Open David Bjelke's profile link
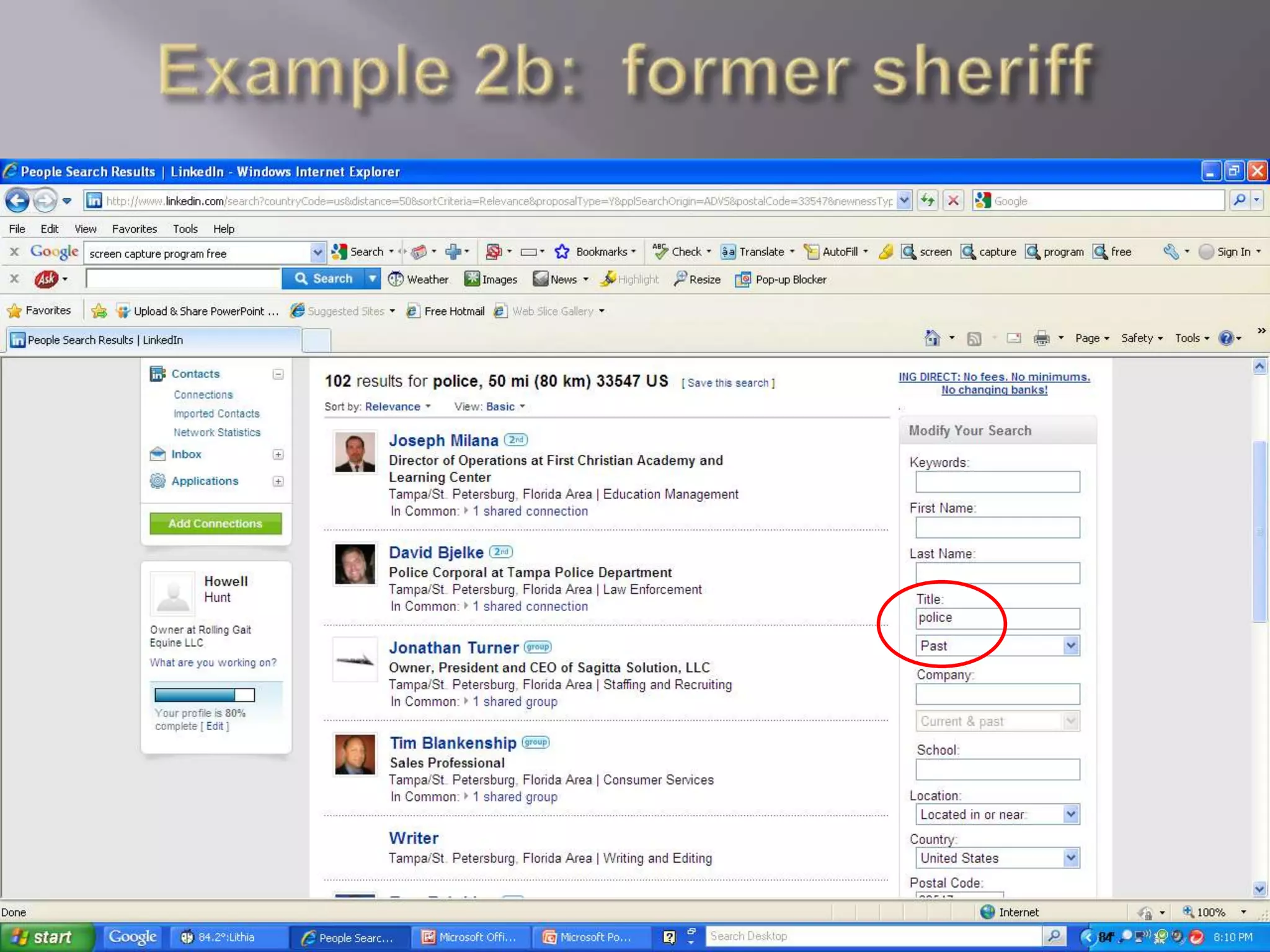This screenshot has width=1270, height=952. coord(436,552)
